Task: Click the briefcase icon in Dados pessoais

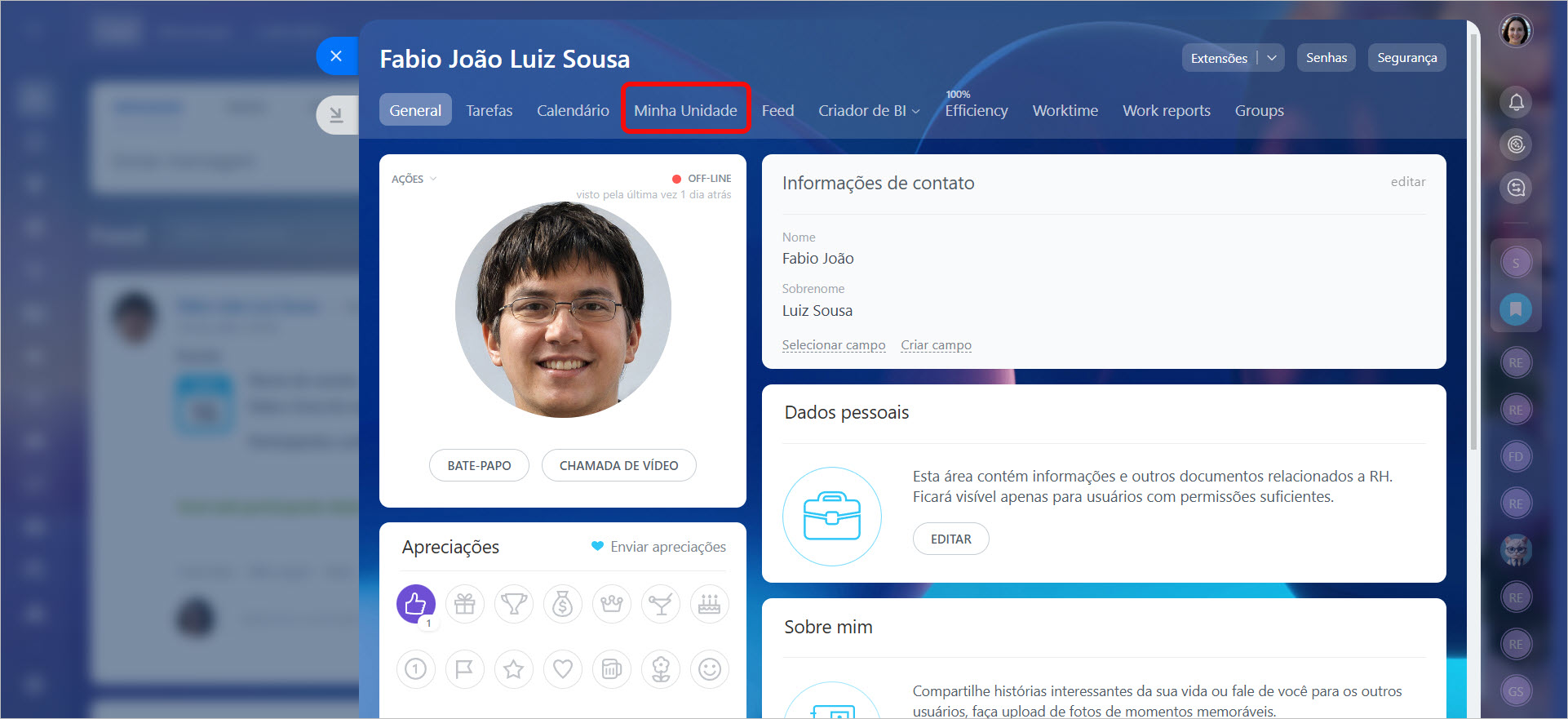Action: (832, 517)
